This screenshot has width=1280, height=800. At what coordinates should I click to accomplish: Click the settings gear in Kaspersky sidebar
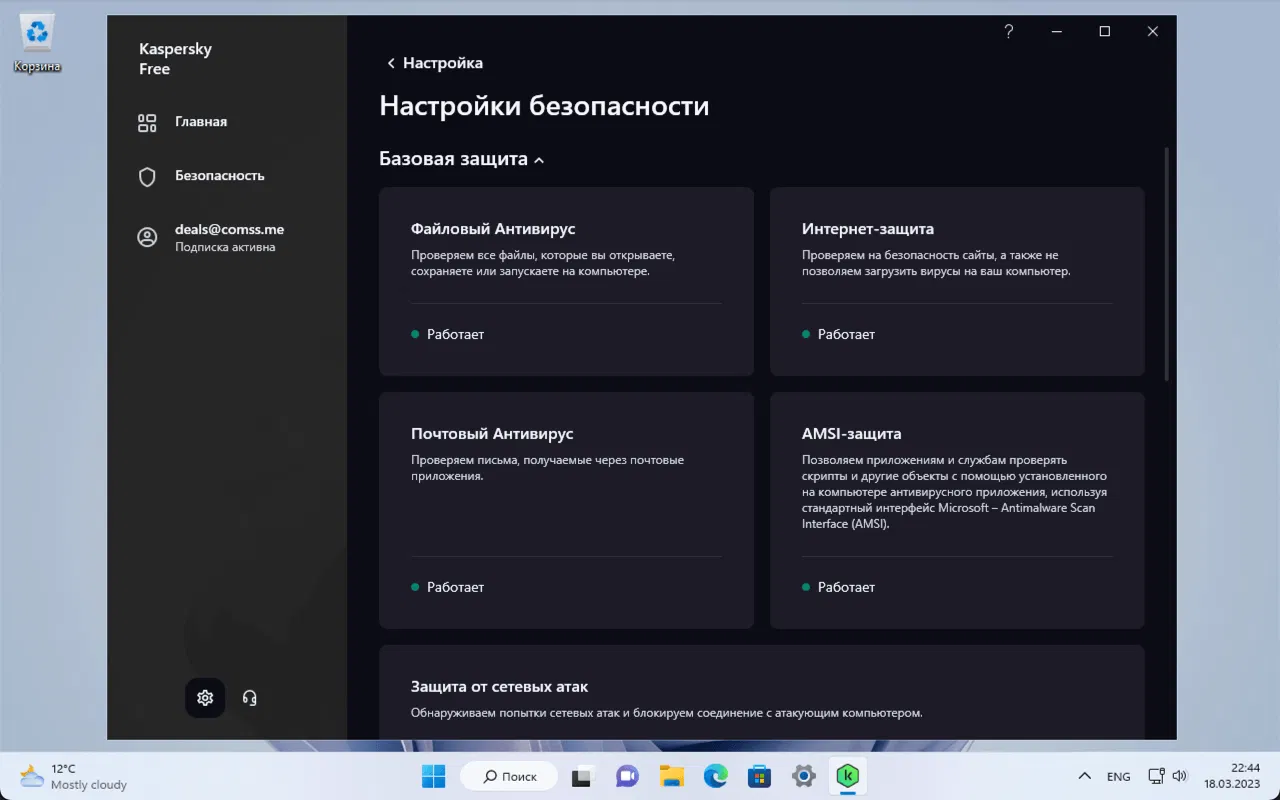[x=205, y=698]
